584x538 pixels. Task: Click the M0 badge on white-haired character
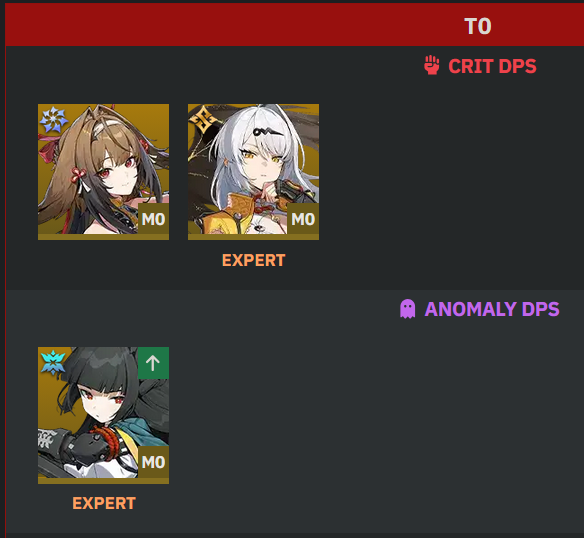coord(303,219)
